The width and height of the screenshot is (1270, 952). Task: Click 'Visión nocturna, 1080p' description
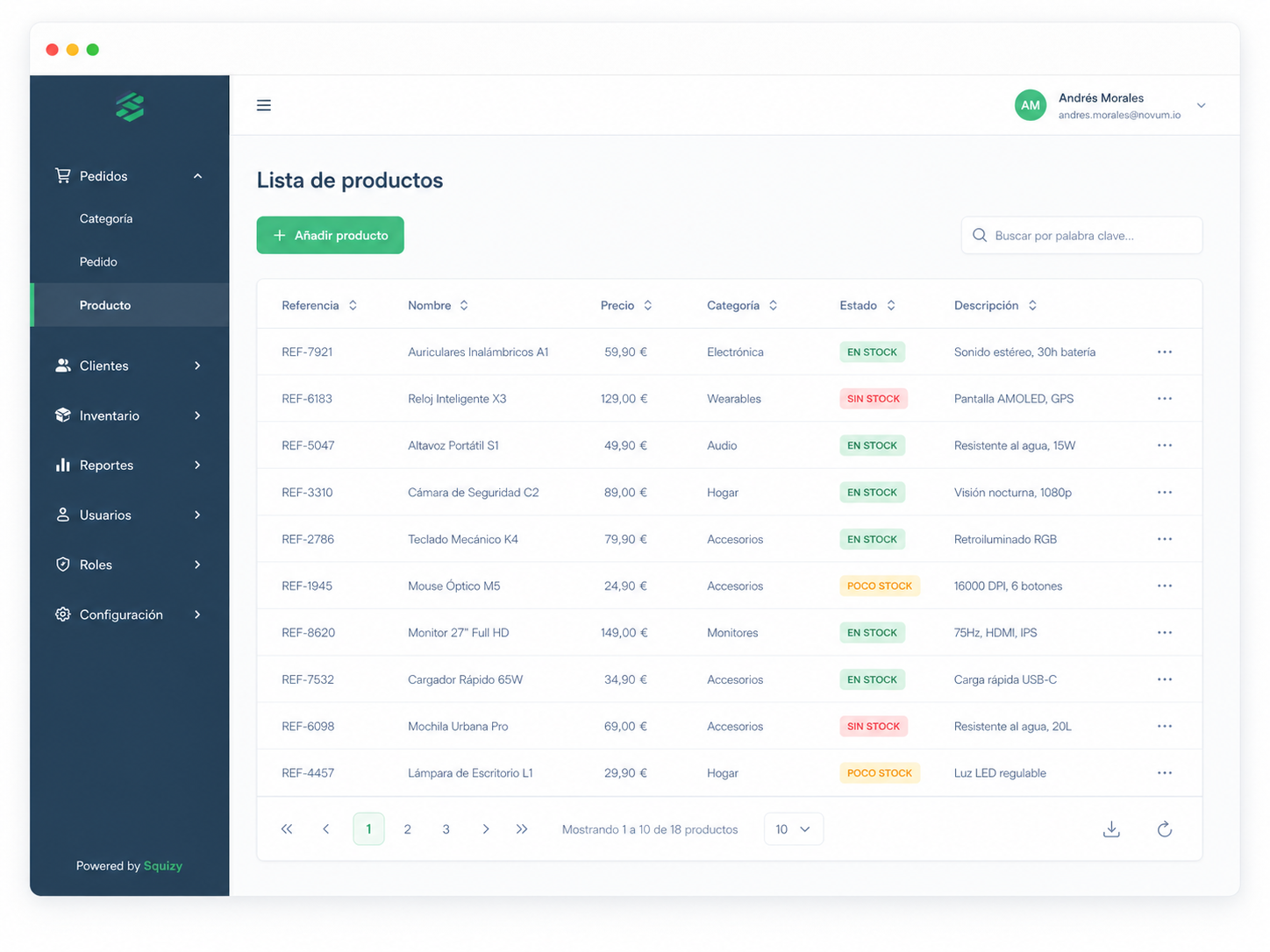point(1012,492)
